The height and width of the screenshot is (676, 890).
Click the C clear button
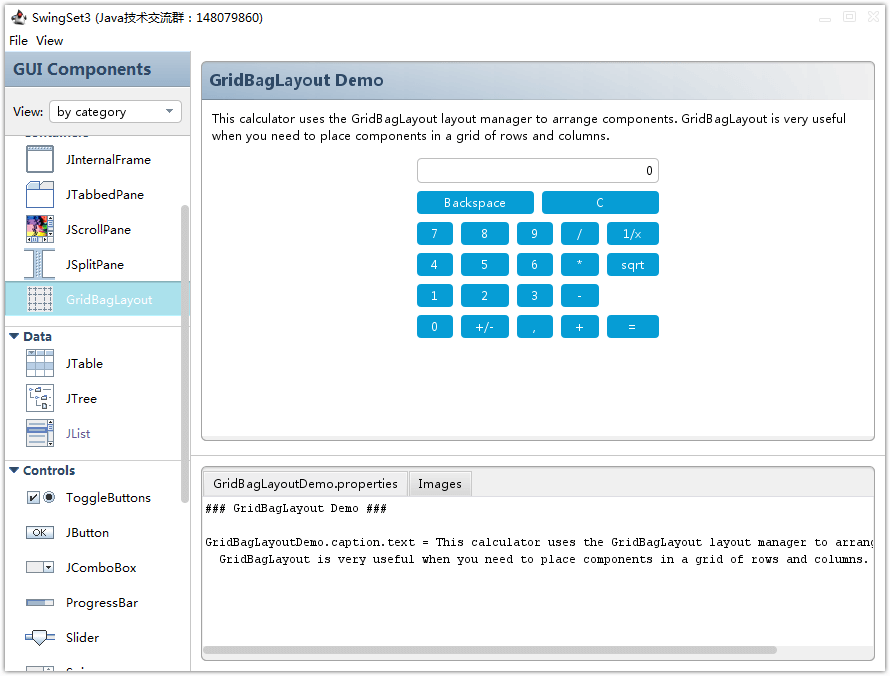coord(600,203)
